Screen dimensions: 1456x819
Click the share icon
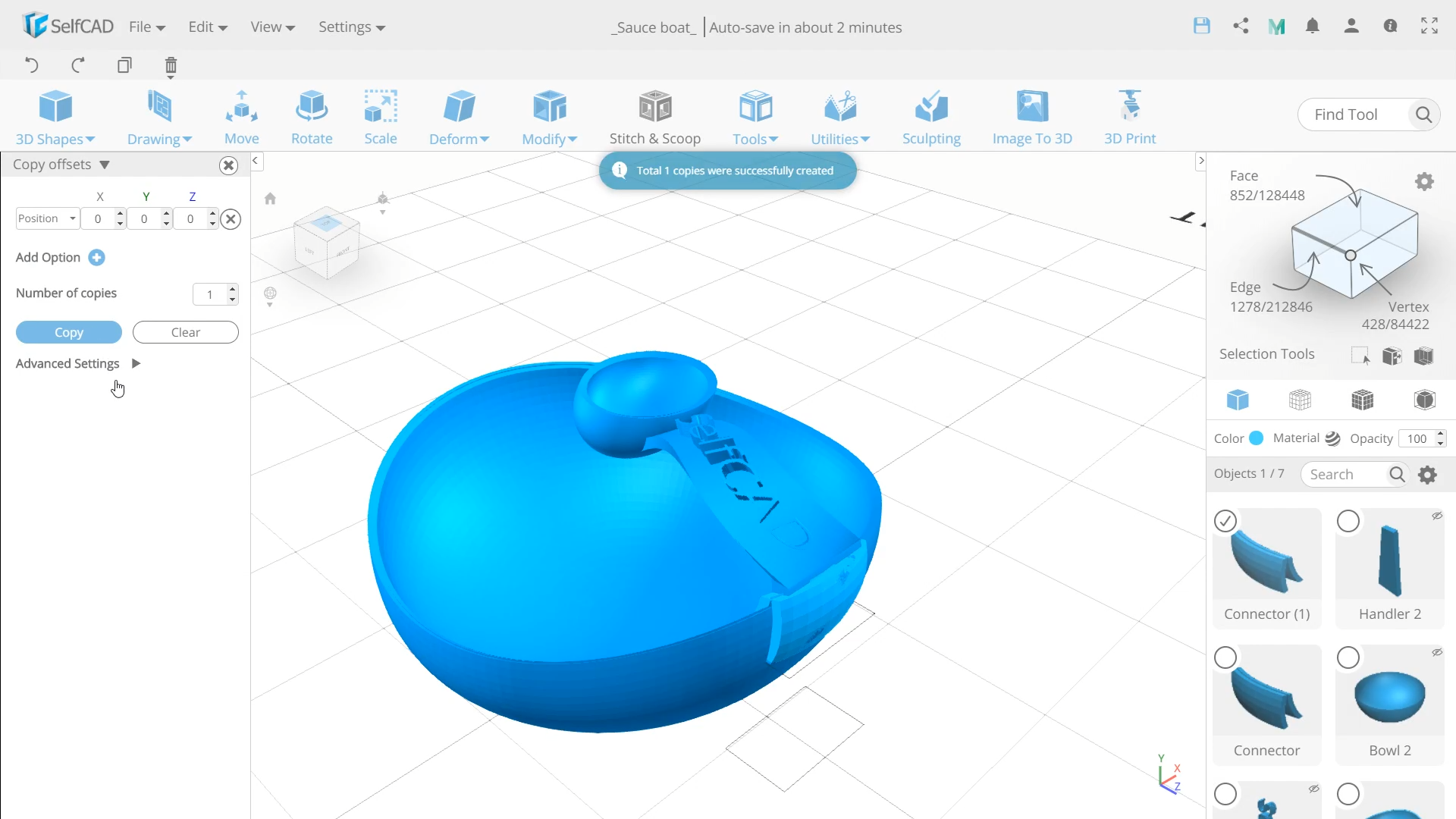(x=1241, y=26)
